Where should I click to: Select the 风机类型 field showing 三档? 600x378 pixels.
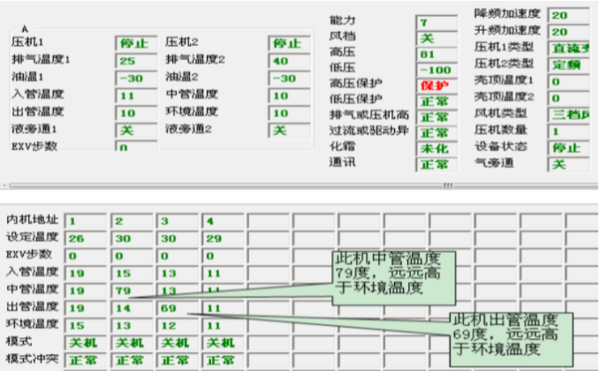point(569,115)
